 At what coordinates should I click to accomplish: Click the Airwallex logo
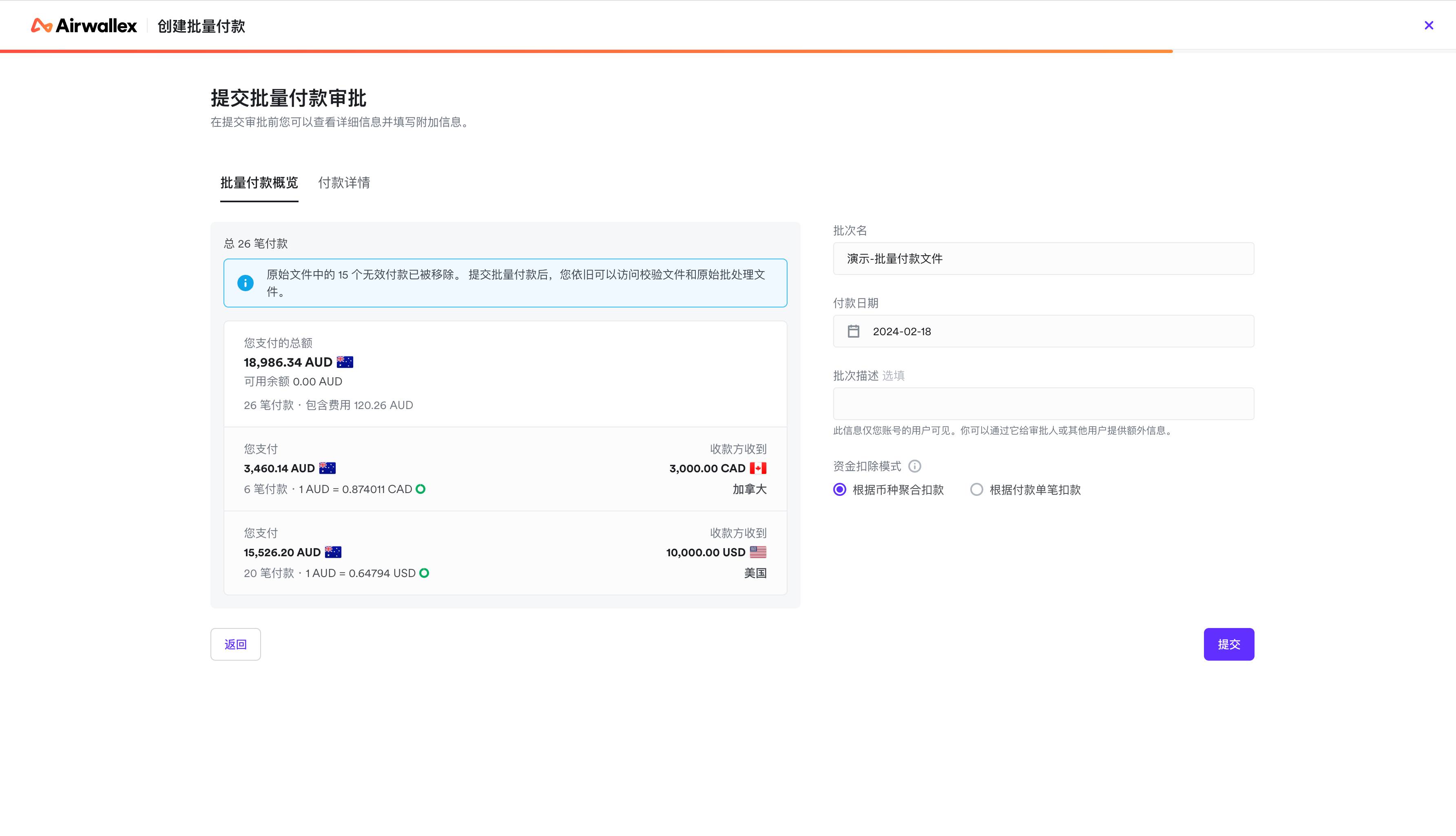pyautogui.click(x=84, y=25)
